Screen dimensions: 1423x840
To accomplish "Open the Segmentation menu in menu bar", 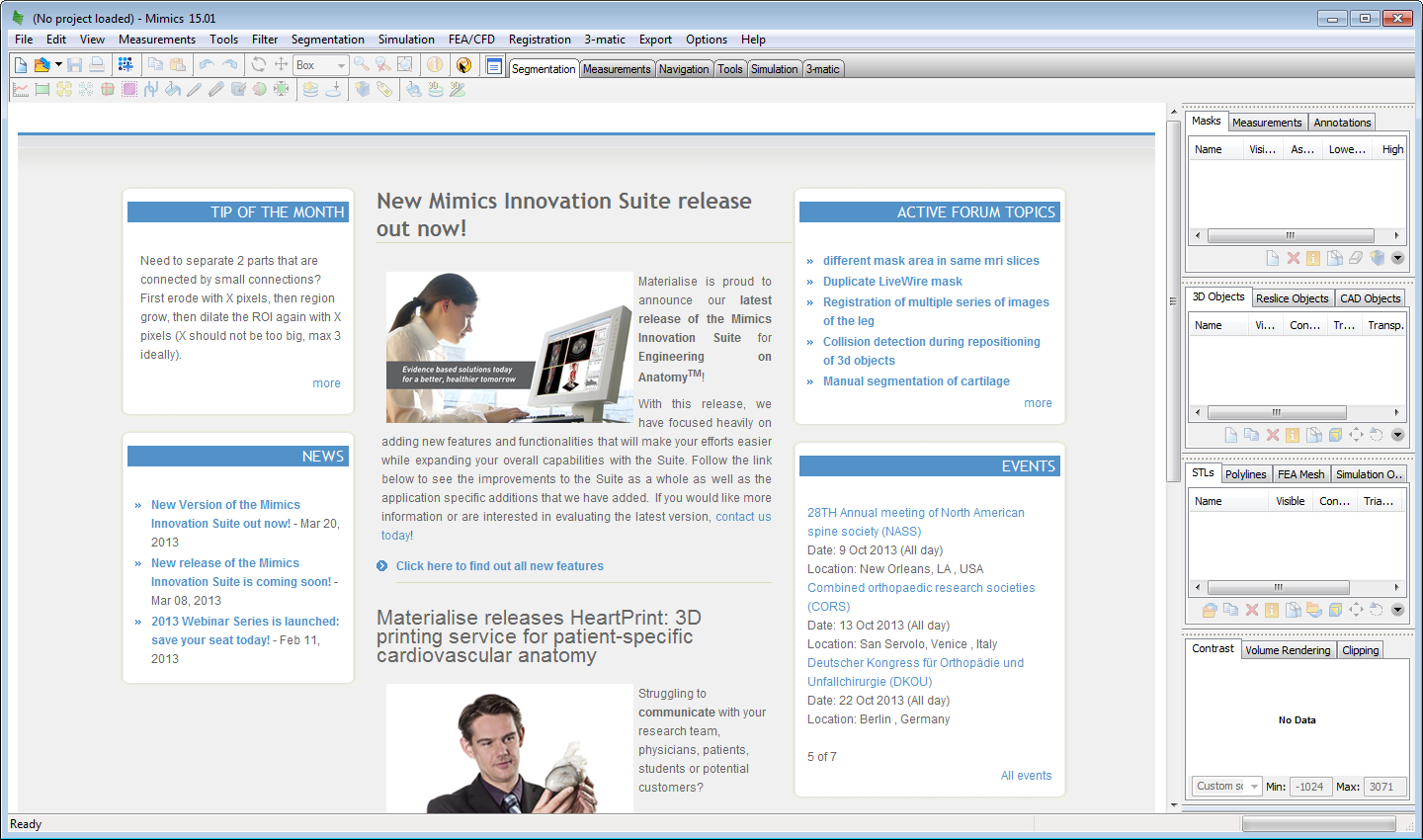I will (x=328, y=40).
